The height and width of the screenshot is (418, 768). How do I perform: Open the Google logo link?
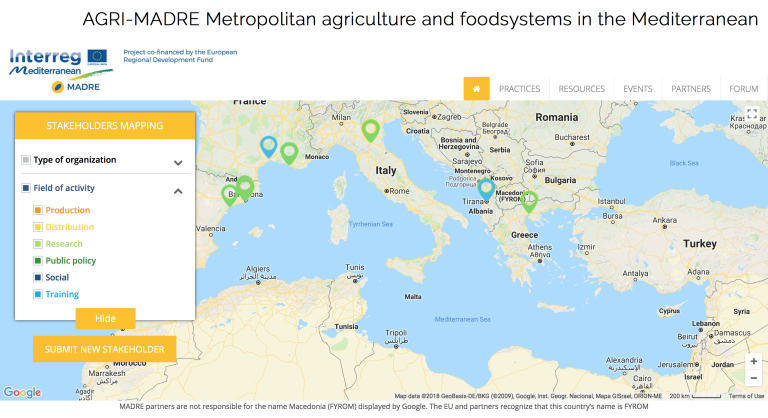click(23, 393)
